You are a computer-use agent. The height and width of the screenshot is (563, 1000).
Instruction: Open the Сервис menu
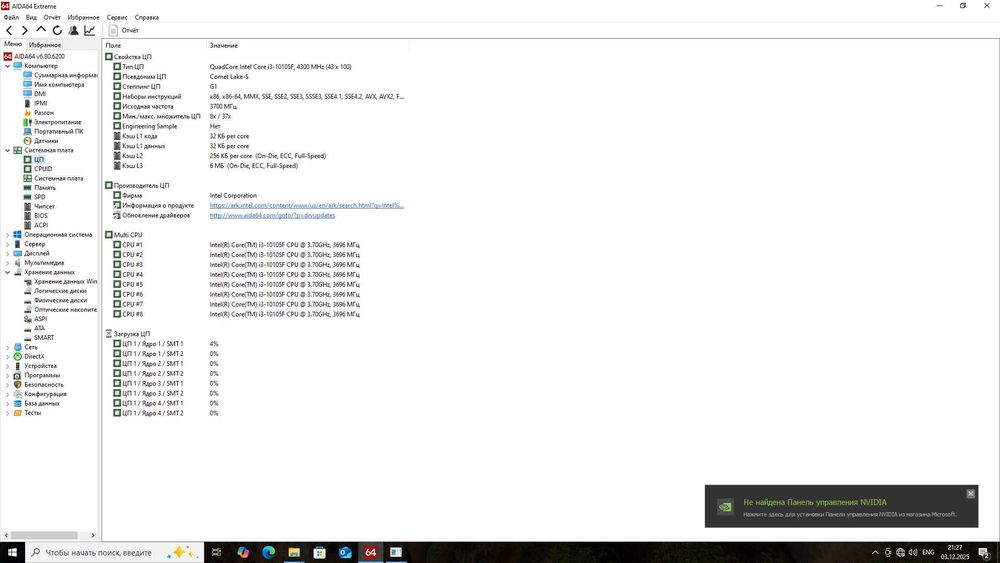point(117,17)
